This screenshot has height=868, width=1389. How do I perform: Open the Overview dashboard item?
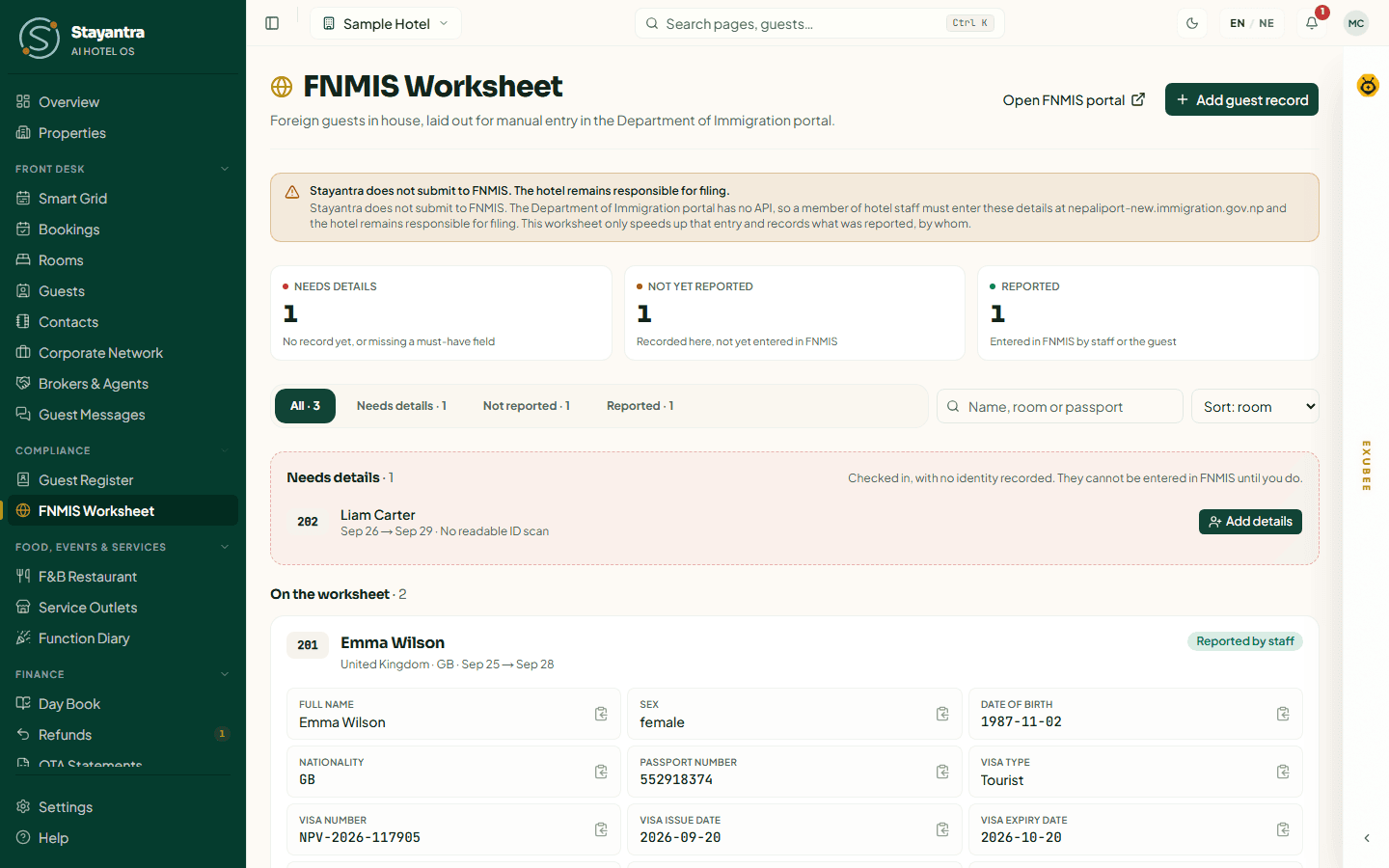pos(123,101)
